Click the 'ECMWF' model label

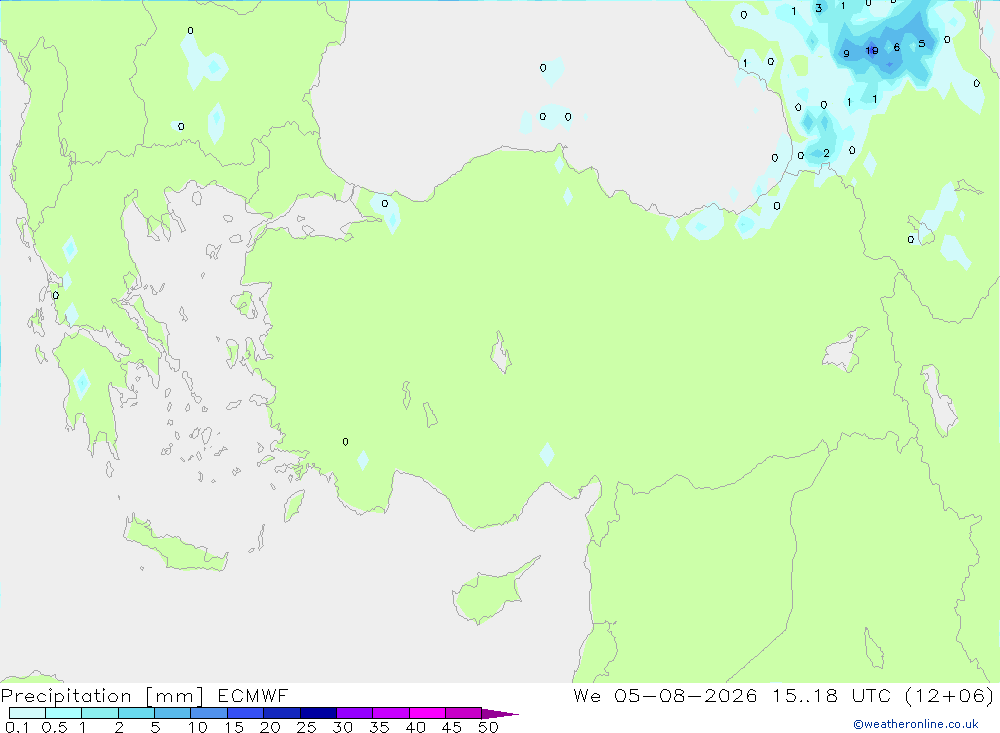(x=253, y=696)
